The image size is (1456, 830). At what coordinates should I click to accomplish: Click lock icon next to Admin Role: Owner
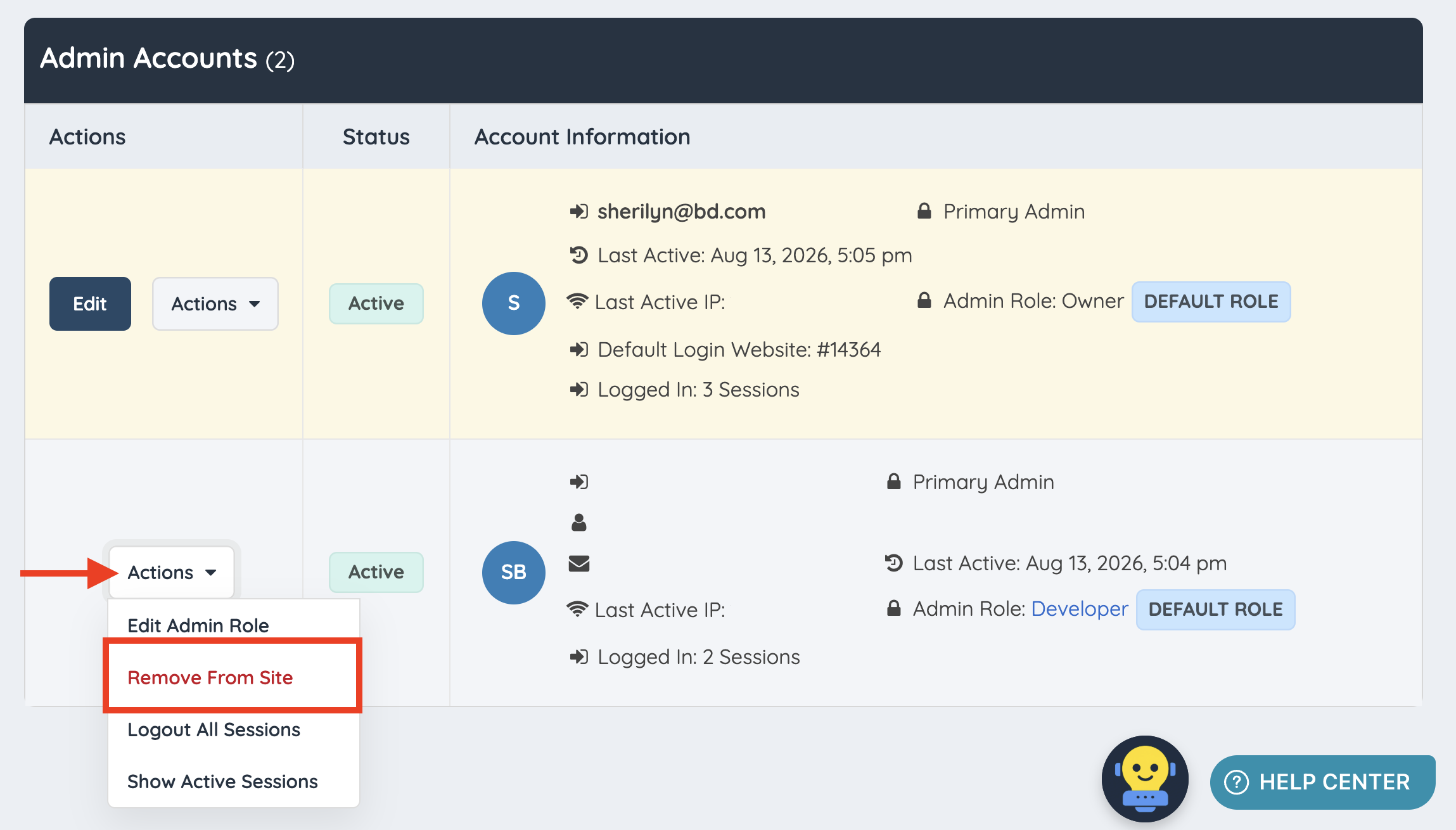coord(924,300)
